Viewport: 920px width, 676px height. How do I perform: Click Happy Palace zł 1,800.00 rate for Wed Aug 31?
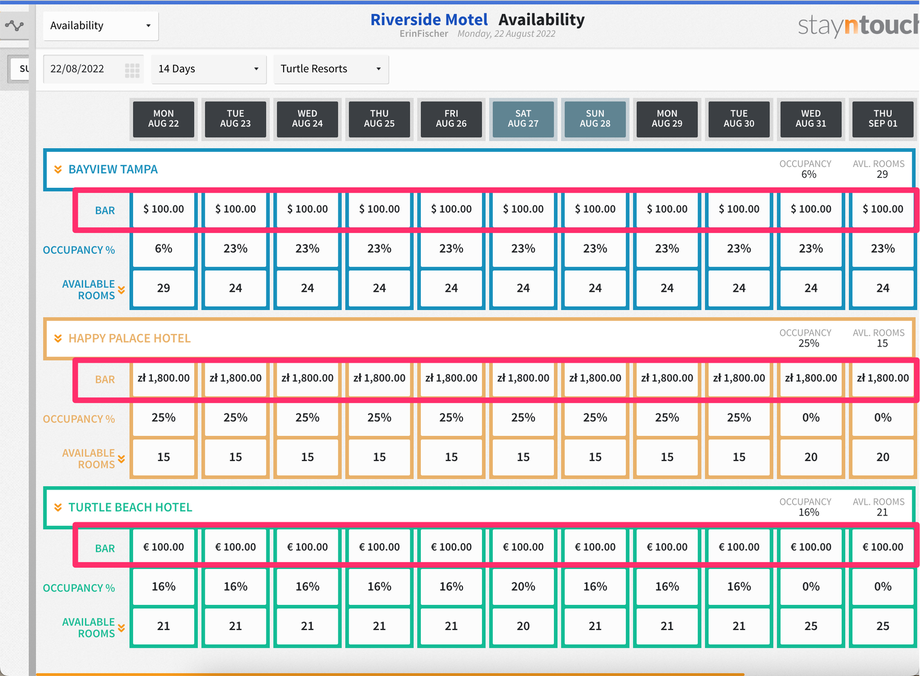[x=811, y=378]
